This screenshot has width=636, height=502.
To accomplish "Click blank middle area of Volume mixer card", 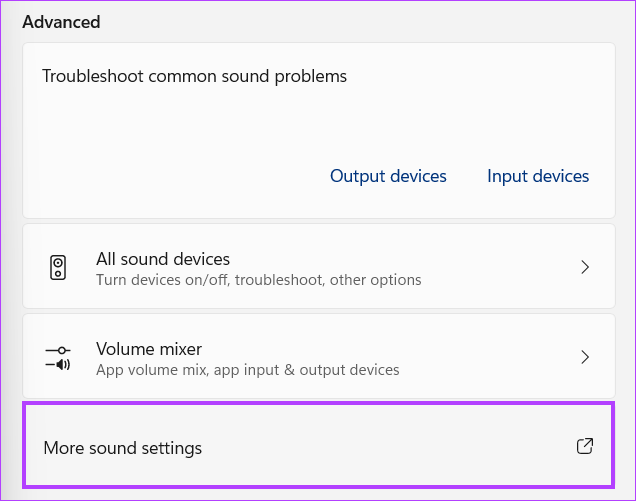I will click(x=487, y=356).
